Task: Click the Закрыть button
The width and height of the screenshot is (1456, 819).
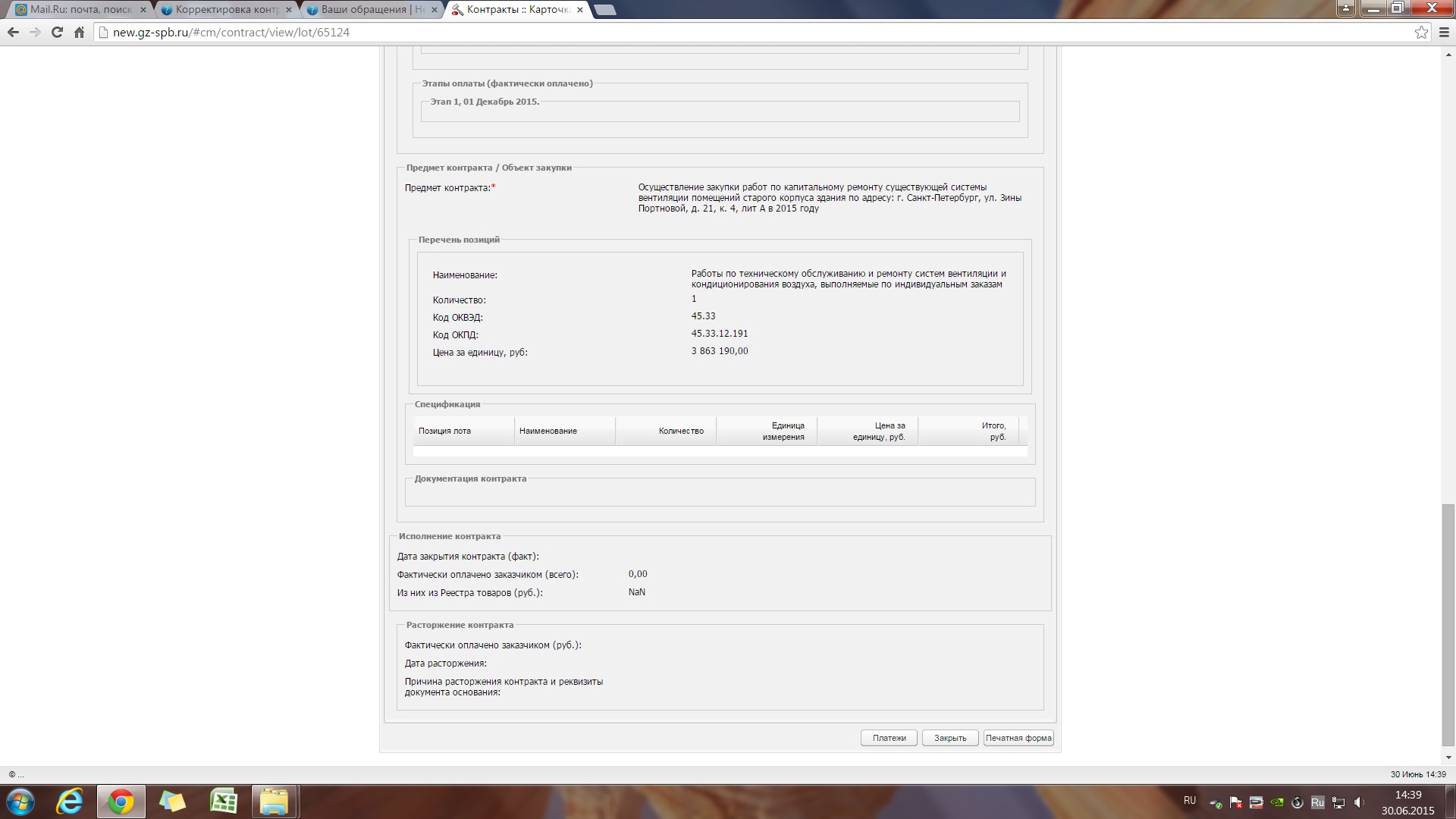Action: [x=949, y=738]
